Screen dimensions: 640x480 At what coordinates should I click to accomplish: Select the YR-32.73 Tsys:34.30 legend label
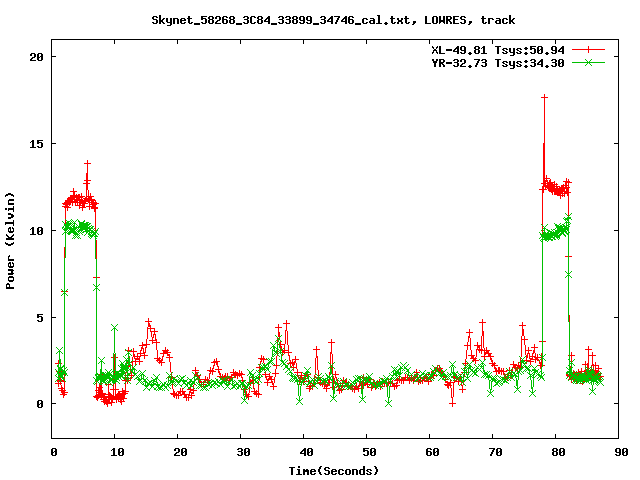coord(498,63)
